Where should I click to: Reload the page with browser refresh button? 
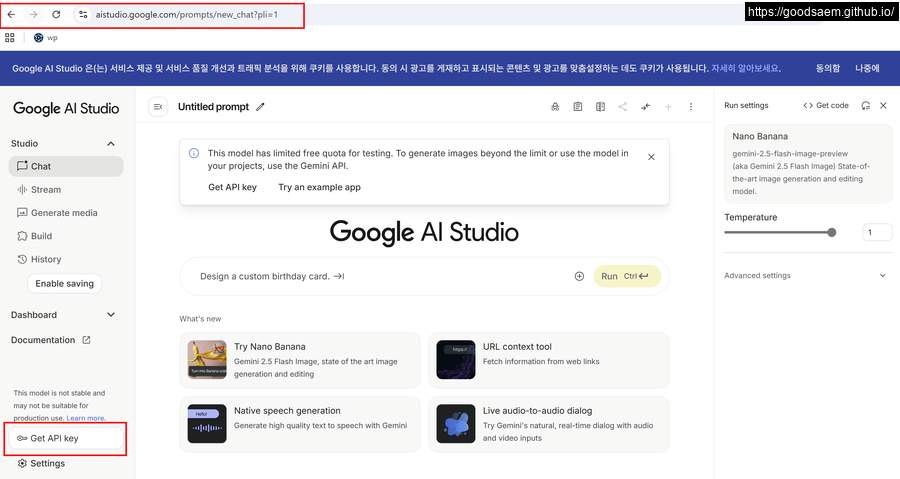pos(56,15)
